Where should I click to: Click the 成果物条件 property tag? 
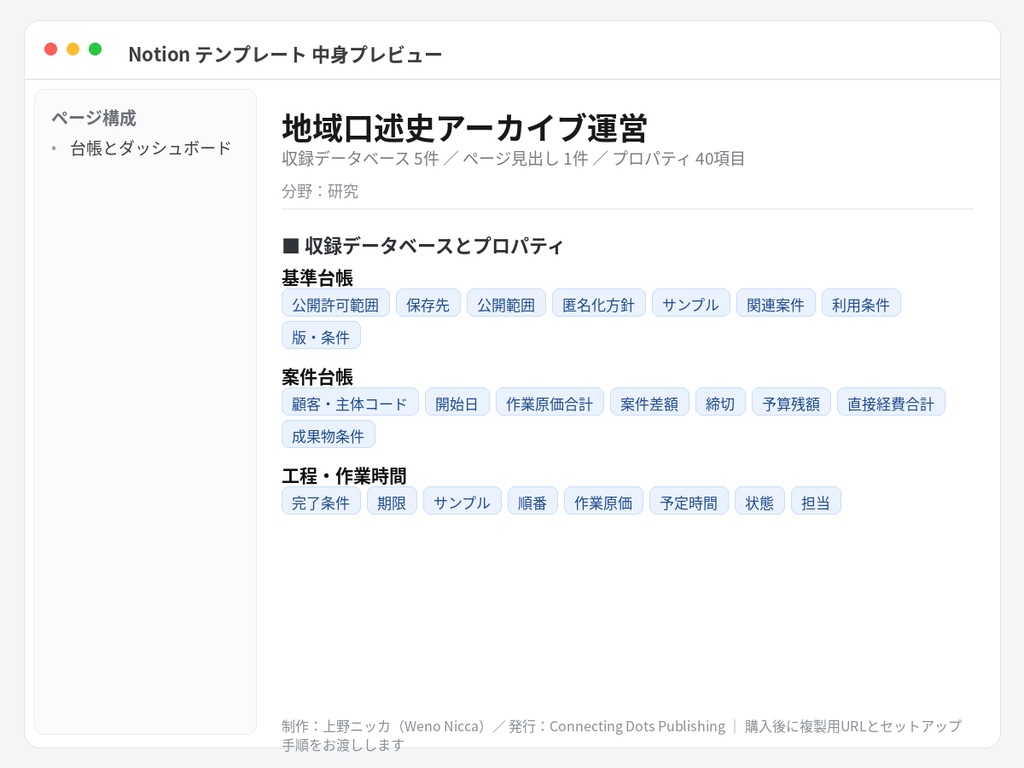tap(328, 436)
